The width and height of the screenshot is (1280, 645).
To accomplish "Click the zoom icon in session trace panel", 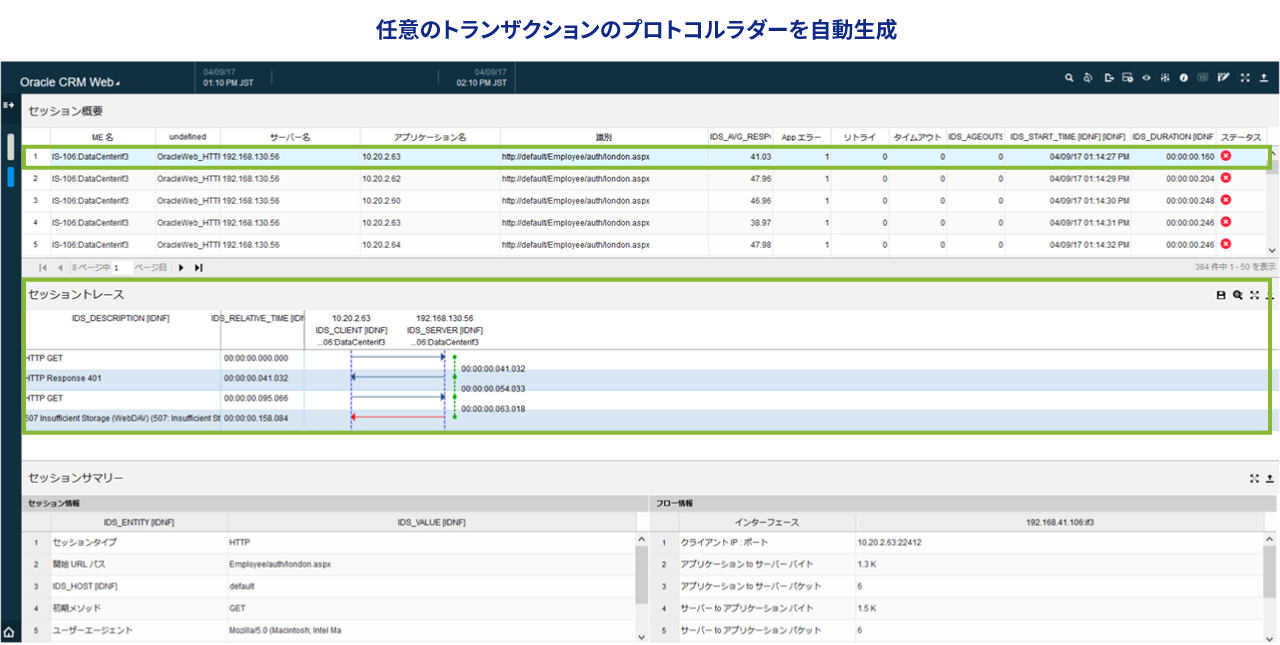I will (1237, 295).
